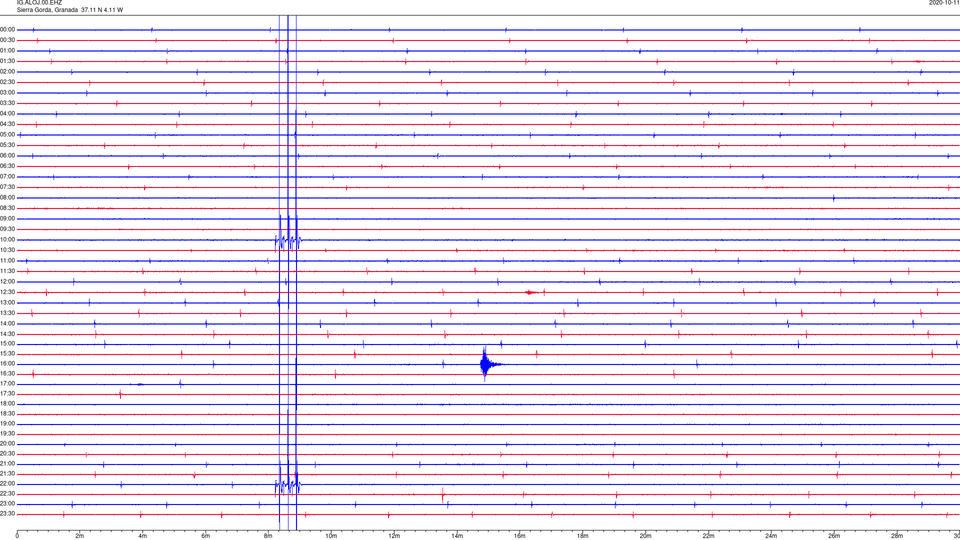Select the 20:00 trace time label

coord(7,444)
